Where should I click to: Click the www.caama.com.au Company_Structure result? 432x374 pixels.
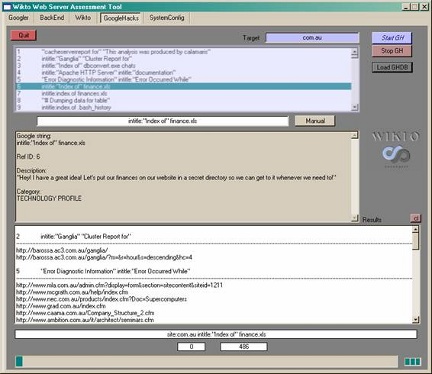[x=85, y=313]
